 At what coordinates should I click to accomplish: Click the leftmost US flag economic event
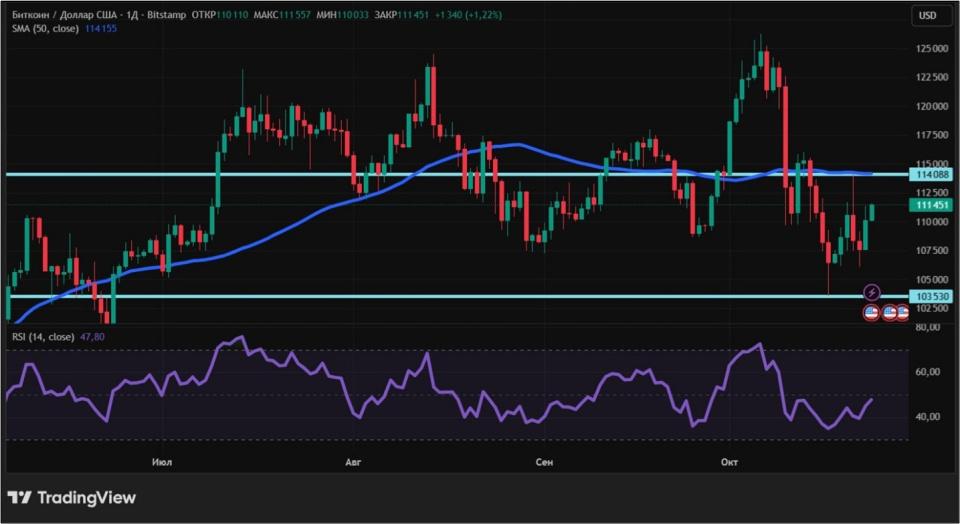(871, 313)
